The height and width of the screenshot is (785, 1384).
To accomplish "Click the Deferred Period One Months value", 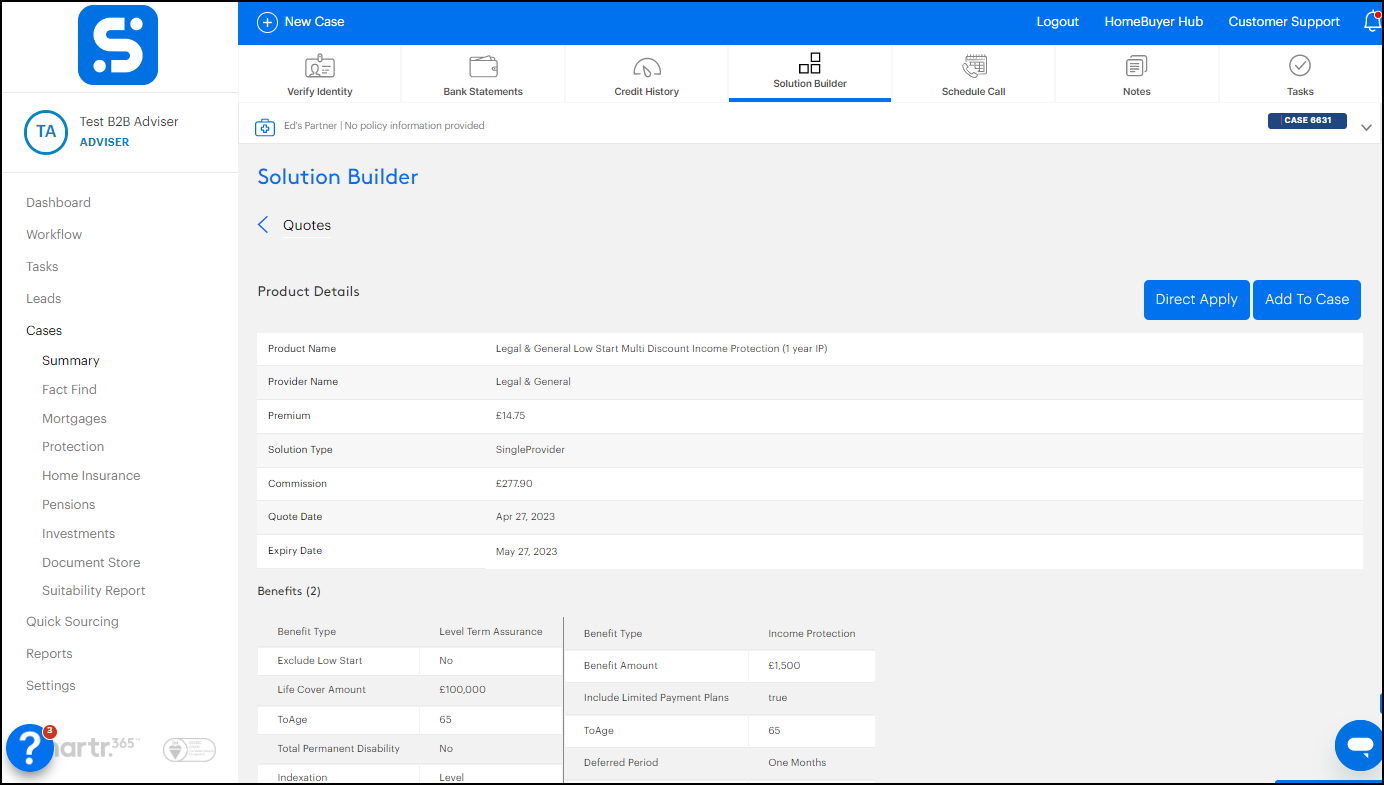I will 797,763.
